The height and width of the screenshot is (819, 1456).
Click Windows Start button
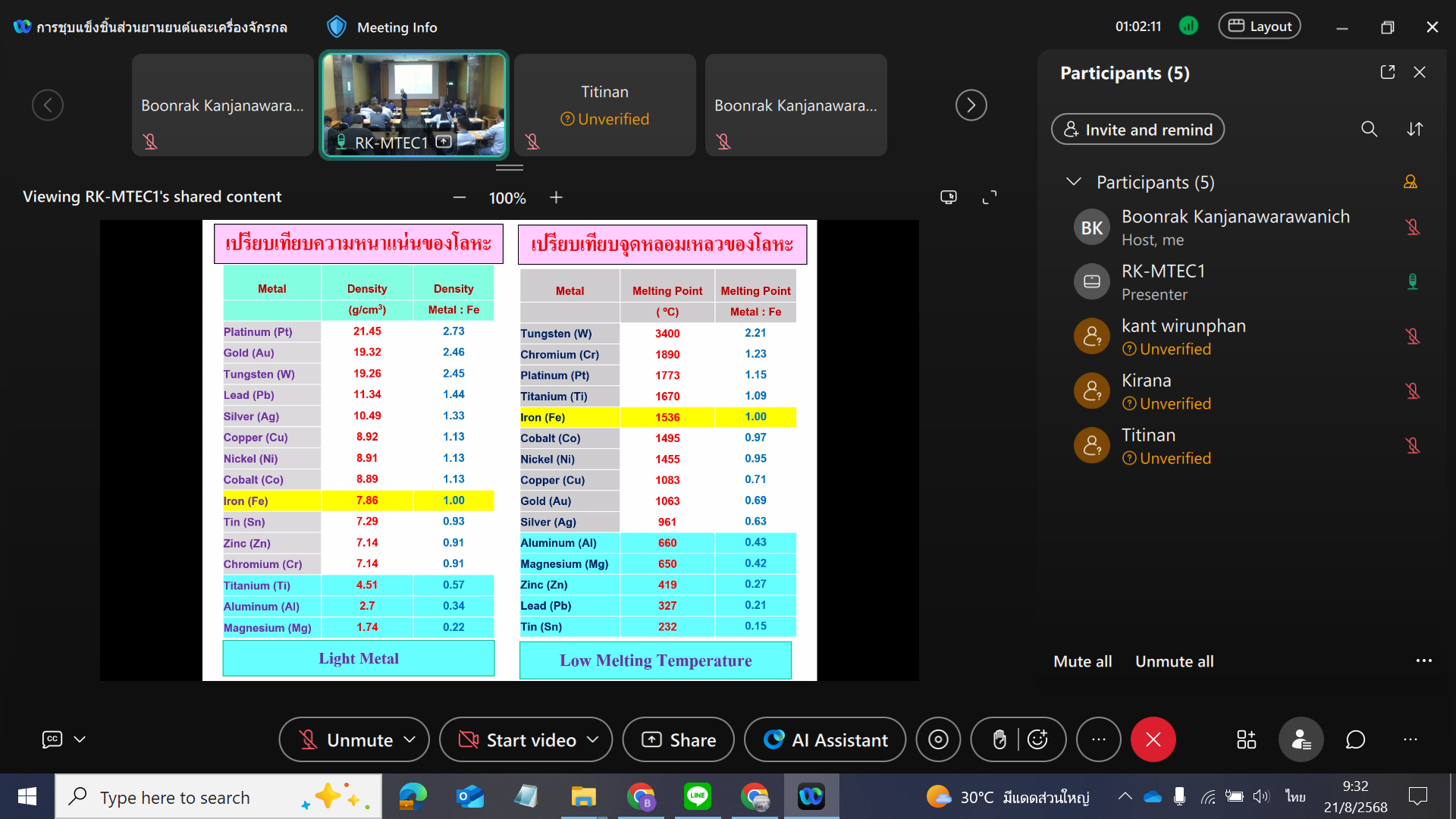pyautogui.click(x=27, y=796)
